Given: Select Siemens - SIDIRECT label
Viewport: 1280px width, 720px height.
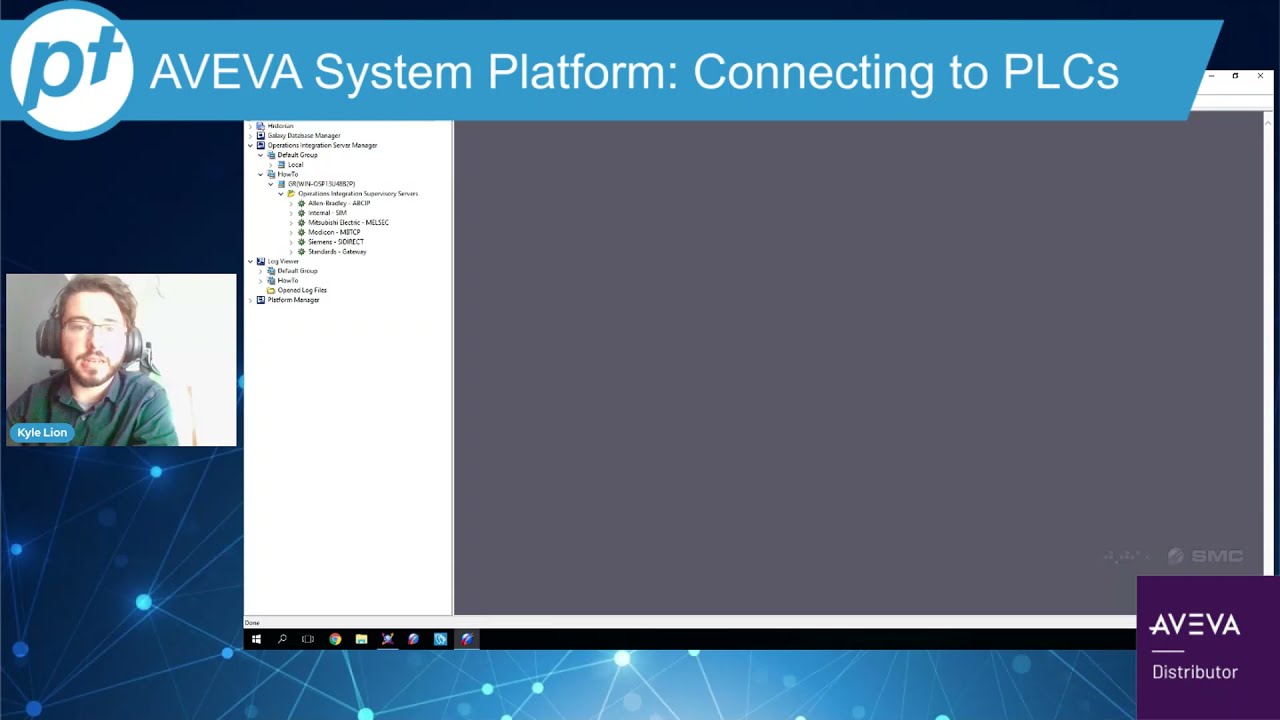Looking at the screenshot, I should pos(336,242).
